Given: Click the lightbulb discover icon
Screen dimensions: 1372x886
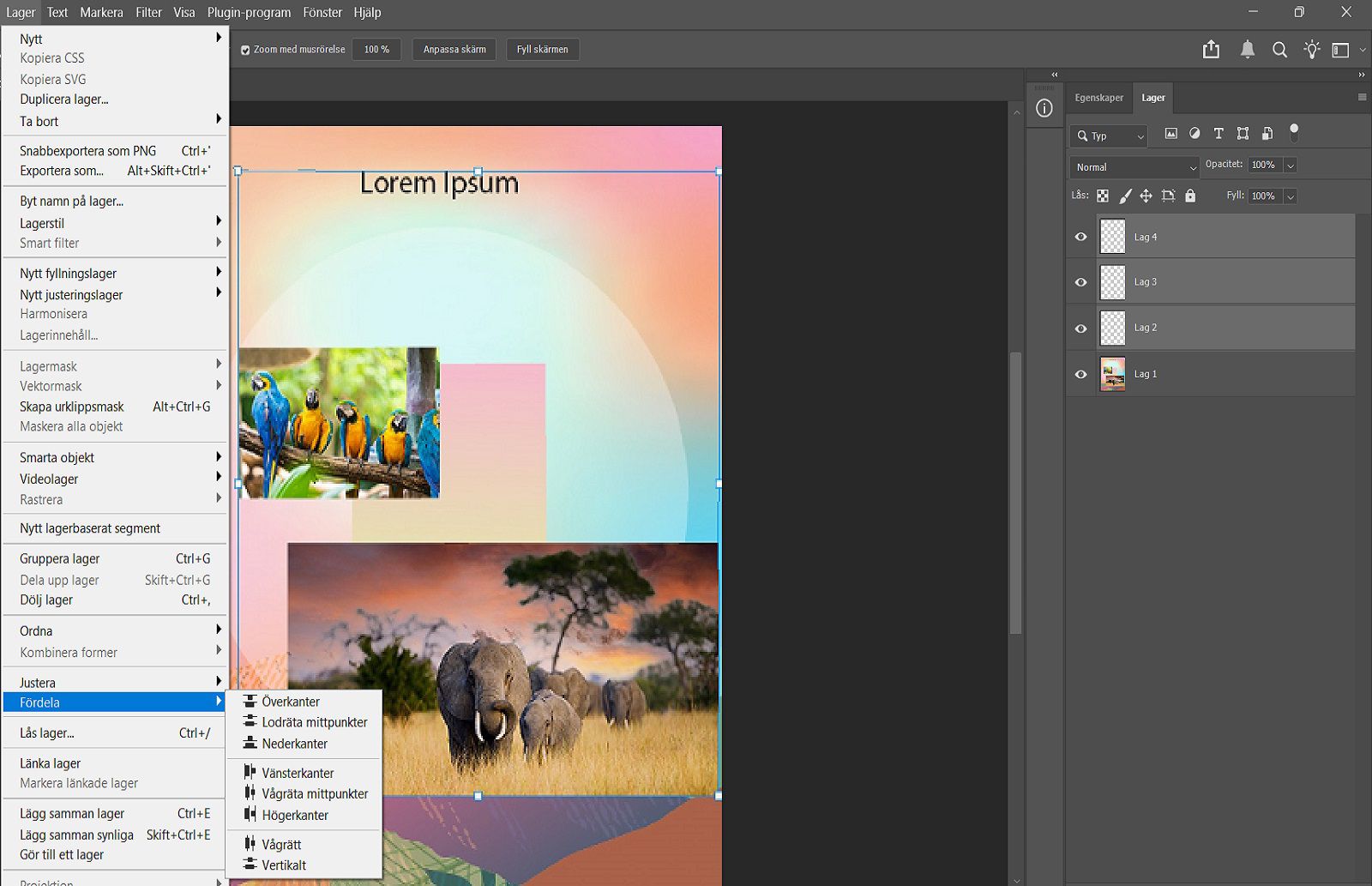Looking at the screenshot, I should [x=1311, y=49].
